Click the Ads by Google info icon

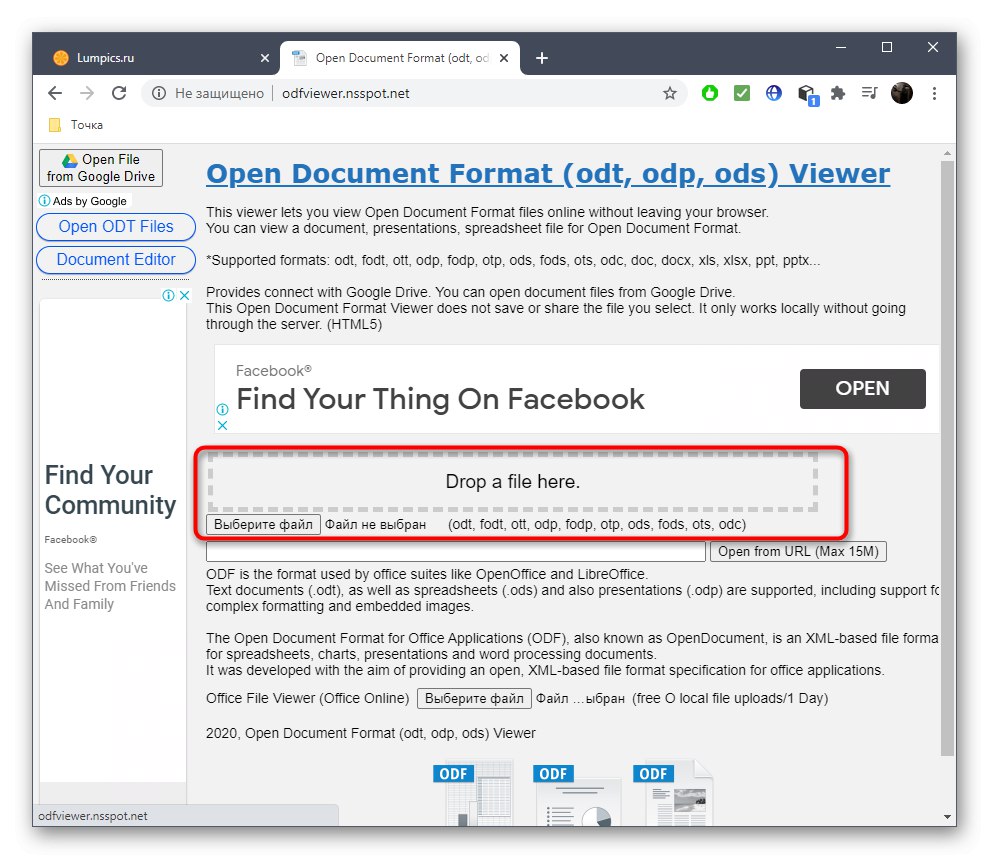point(44,201)
